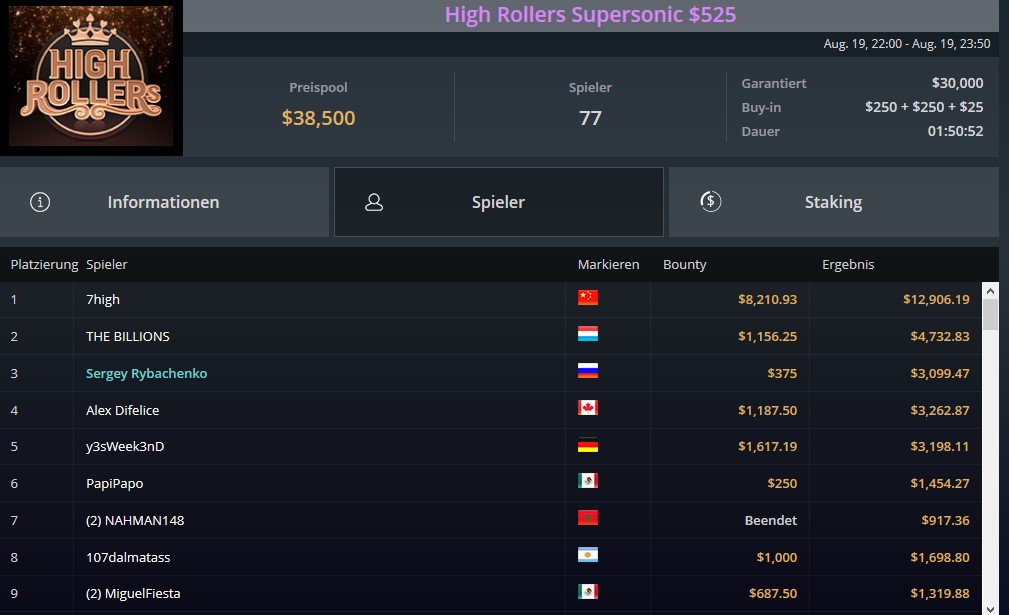Click the info circle icon beside Informationen
The height and width of the screenshot is (615, 1009).
40,202
